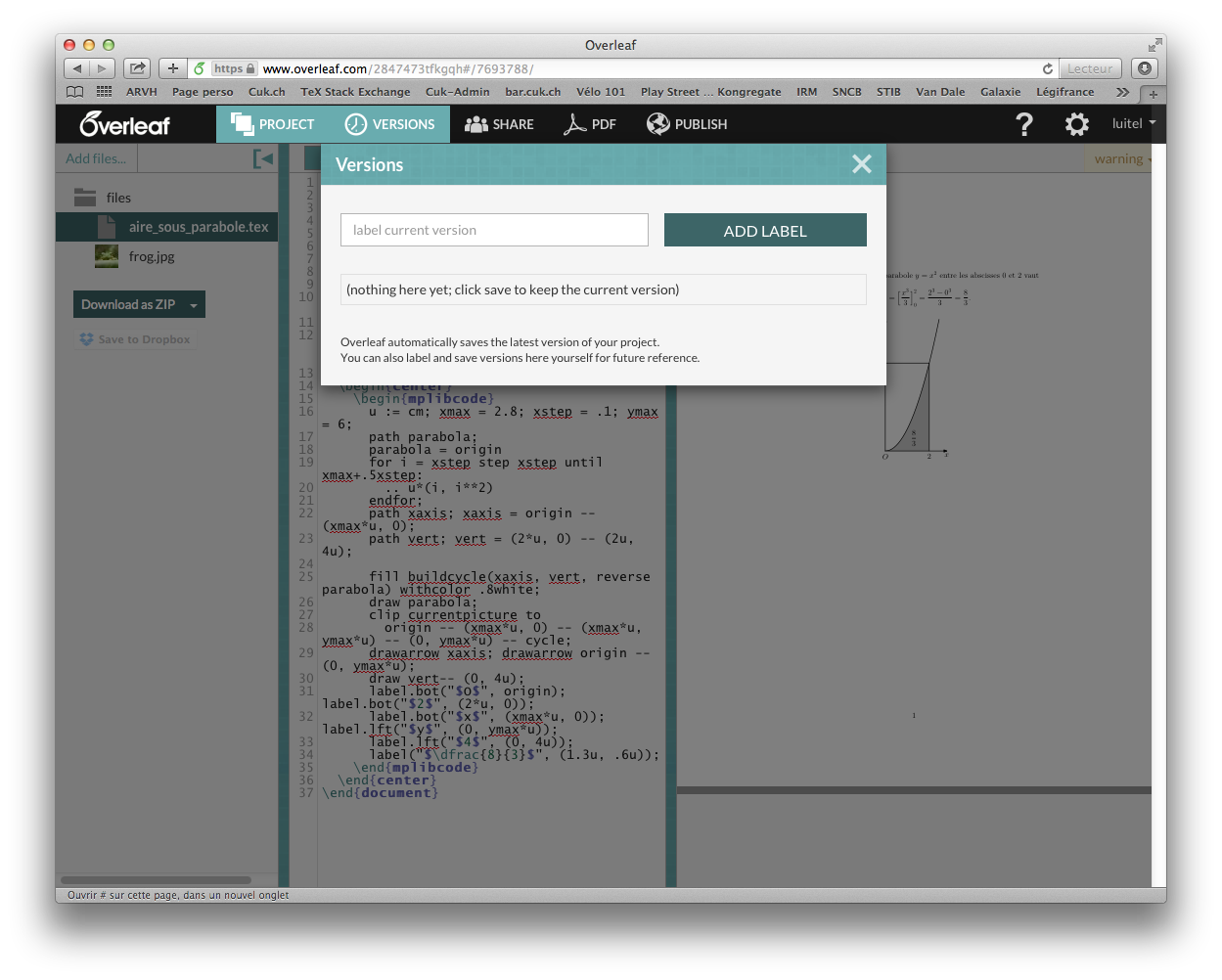Open the luitel account dropdown
1222x980 pixels.
(x=1134, y=123)
